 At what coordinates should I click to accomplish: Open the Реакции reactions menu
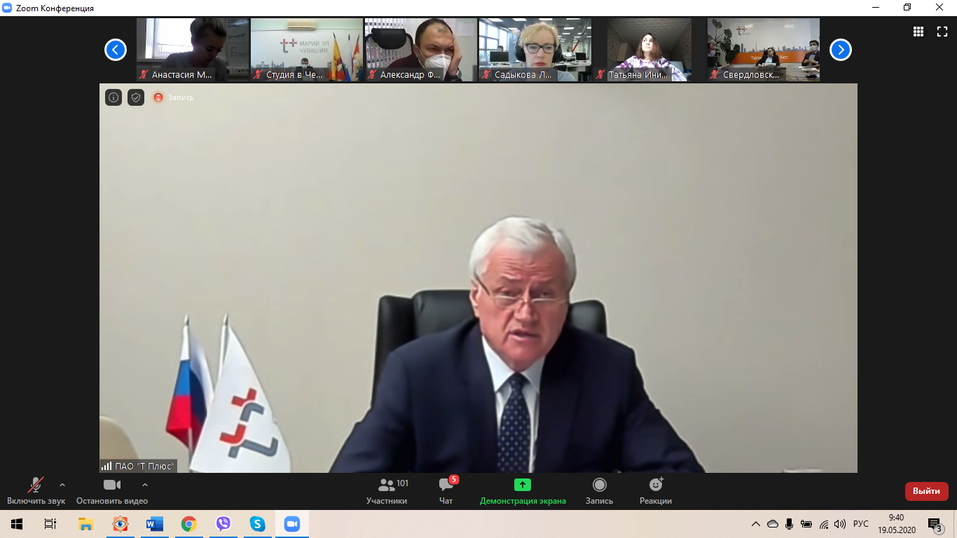coord(655,489)
